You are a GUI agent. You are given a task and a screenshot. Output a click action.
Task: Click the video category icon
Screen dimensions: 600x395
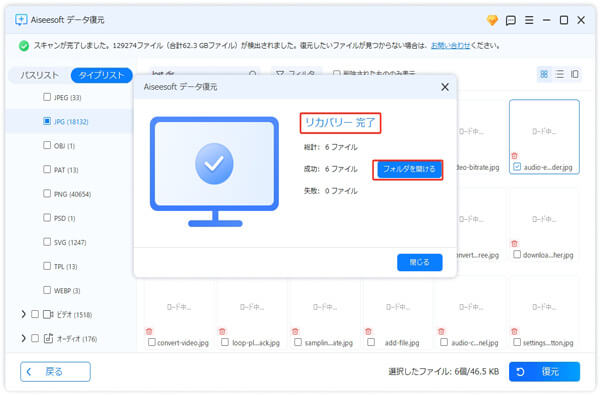pyautogui.click(x=48, y=315)
